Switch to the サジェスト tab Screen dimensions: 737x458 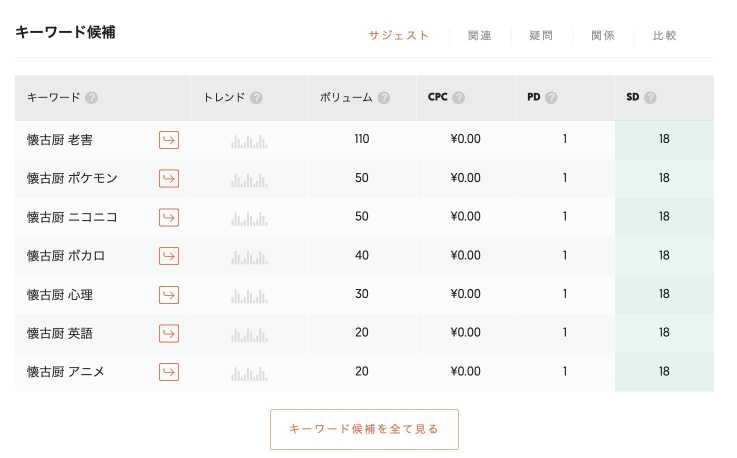pyautogui.click(x=399, y=35)
